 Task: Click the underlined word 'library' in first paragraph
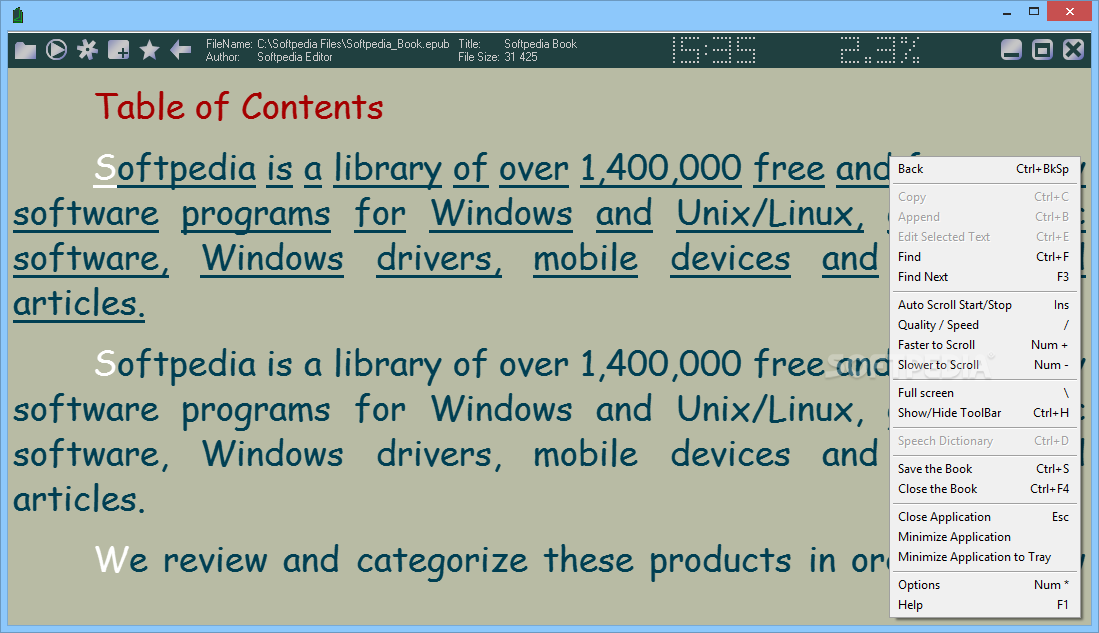click(x=388, y=170)
